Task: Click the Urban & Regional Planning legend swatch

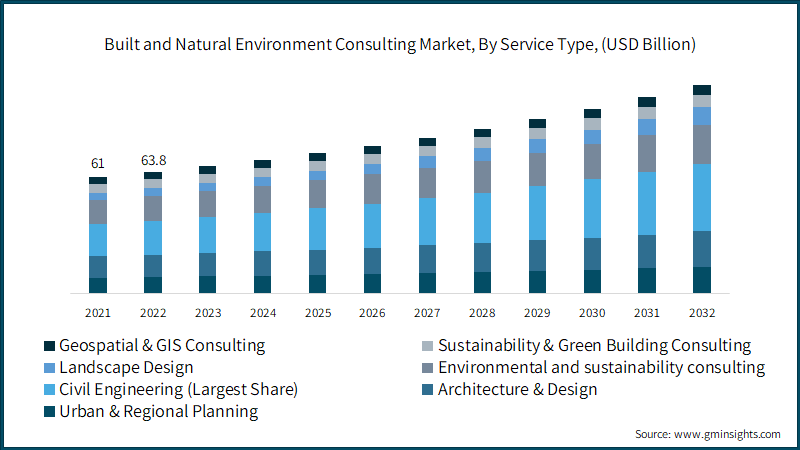Action: 49,412
